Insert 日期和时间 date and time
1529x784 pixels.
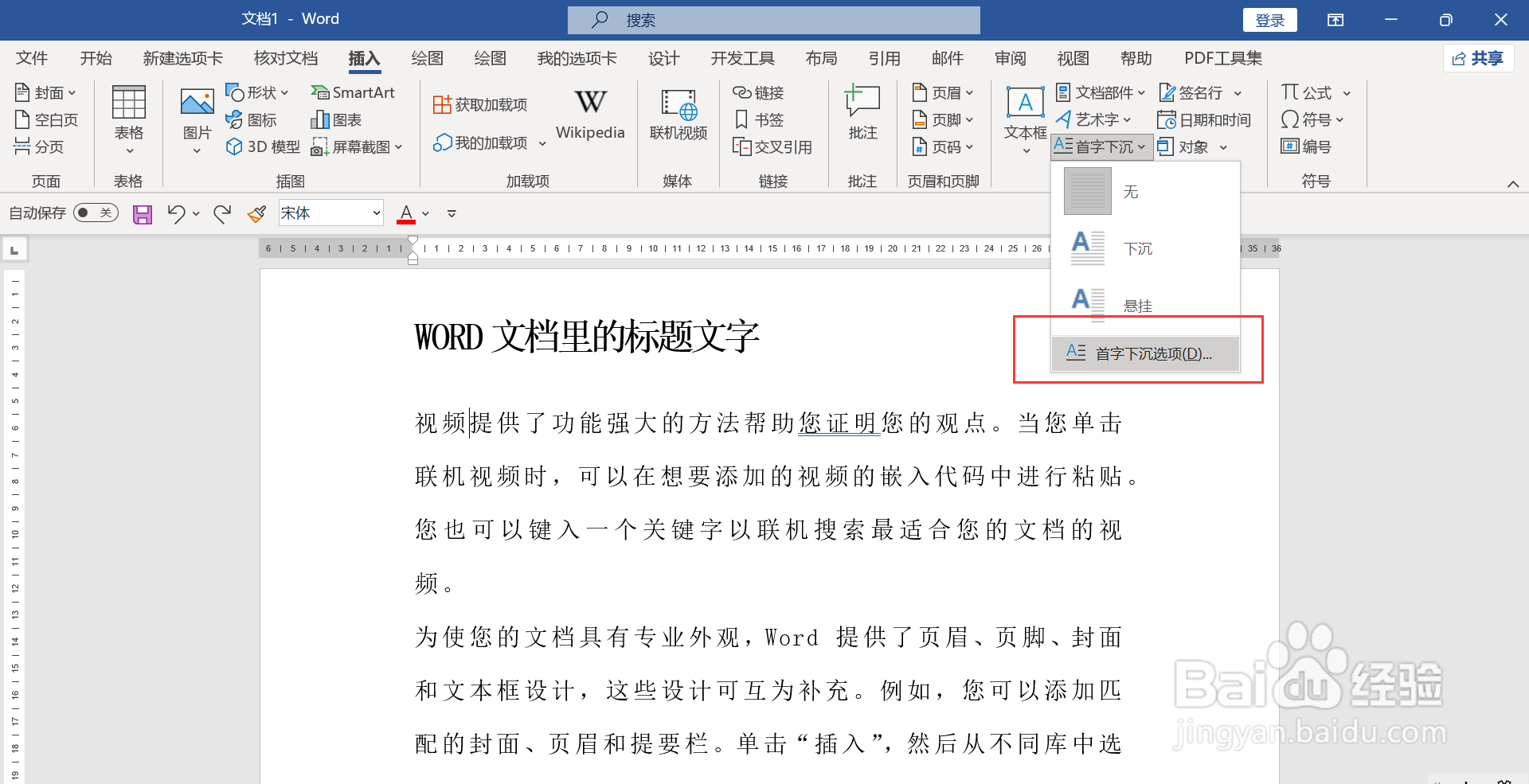click(1203, 120)
